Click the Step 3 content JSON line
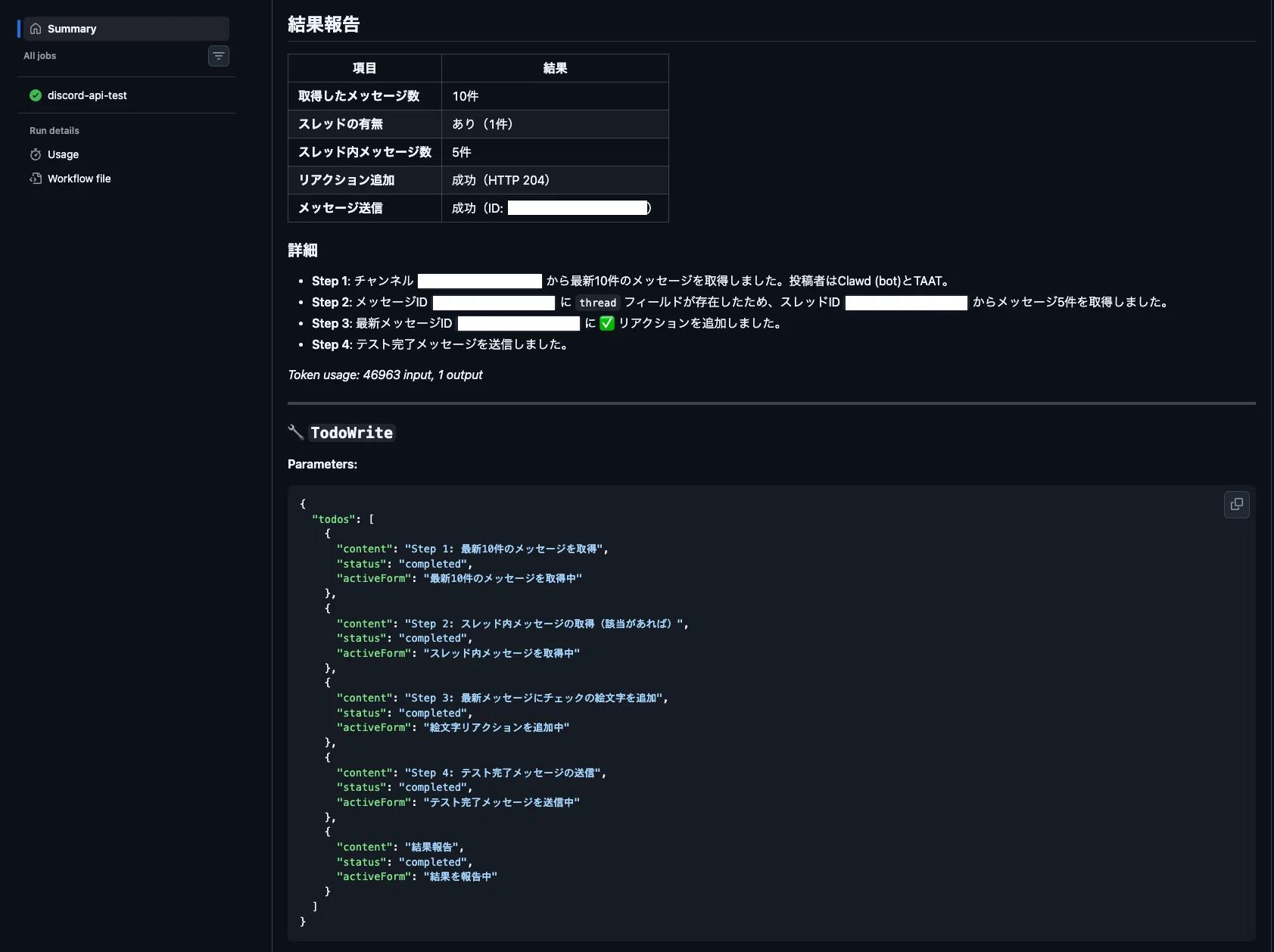The height and width of the screenshot is (952, 1274). pyautogui.click(x=503, y=698)
